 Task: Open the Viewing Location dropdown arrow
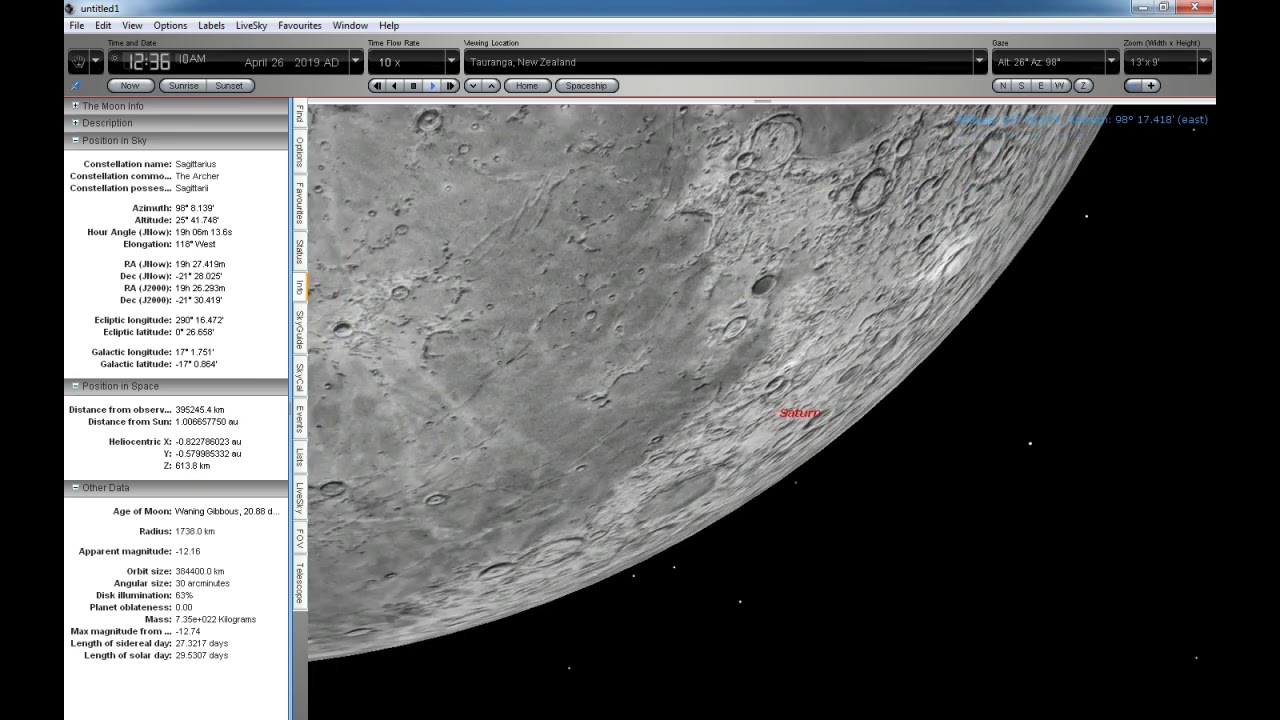[x=980, y=62]
